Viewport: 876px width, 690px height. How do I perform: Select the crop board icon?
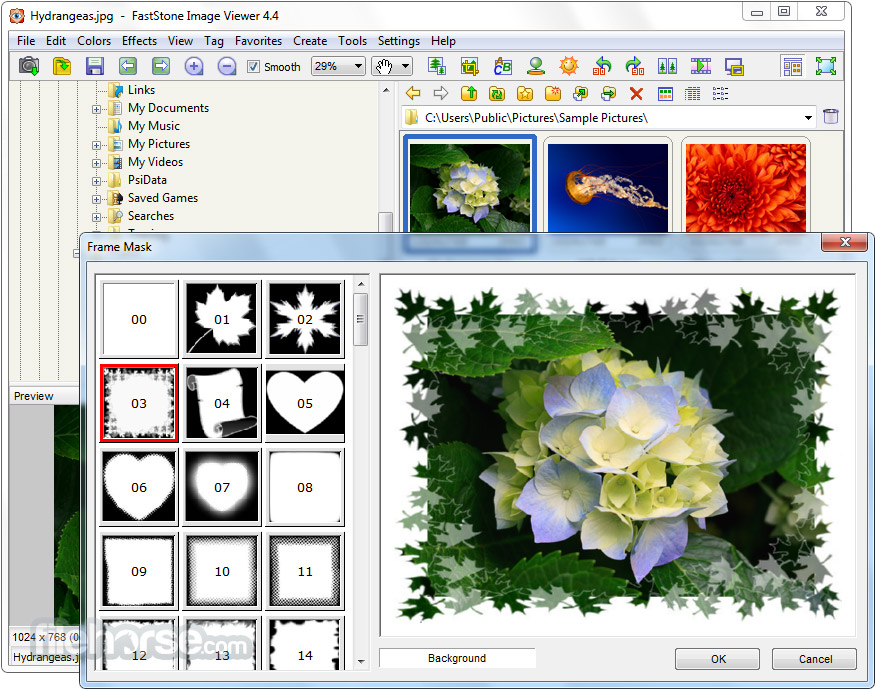(470, 66)
